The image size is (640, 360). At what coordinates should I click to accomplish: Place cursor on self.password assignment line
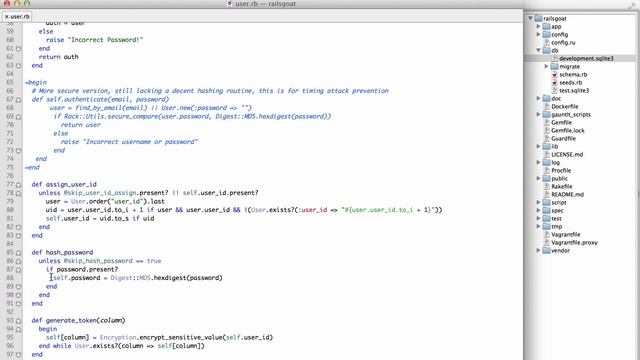(x=138, y=278)
